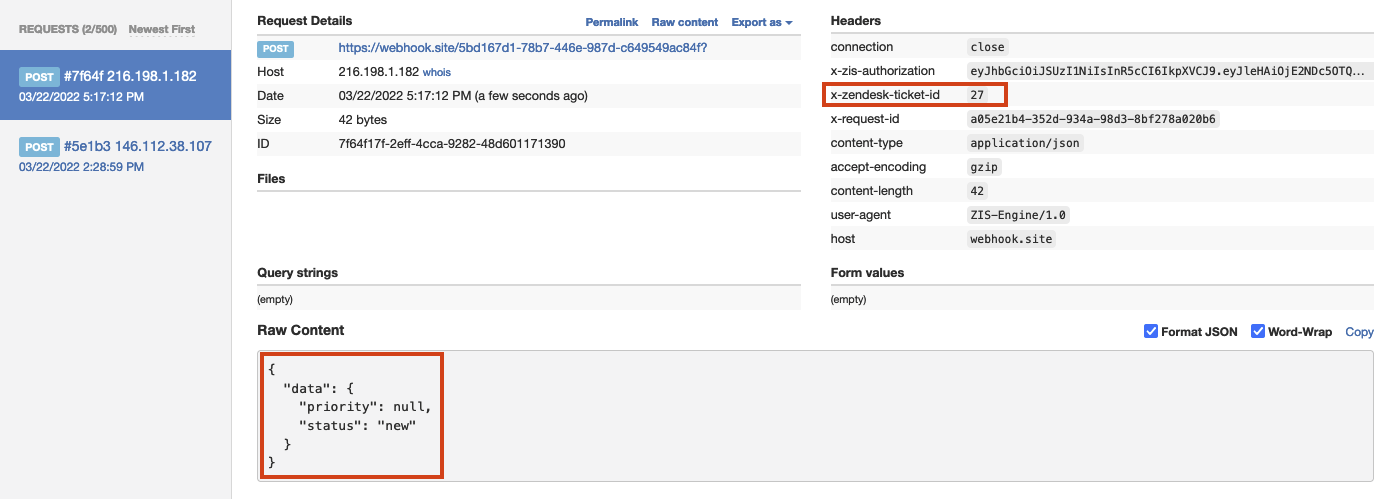Click the POST badge on #5e1b3 request
1393x499 pixels.
coord(39,146)
